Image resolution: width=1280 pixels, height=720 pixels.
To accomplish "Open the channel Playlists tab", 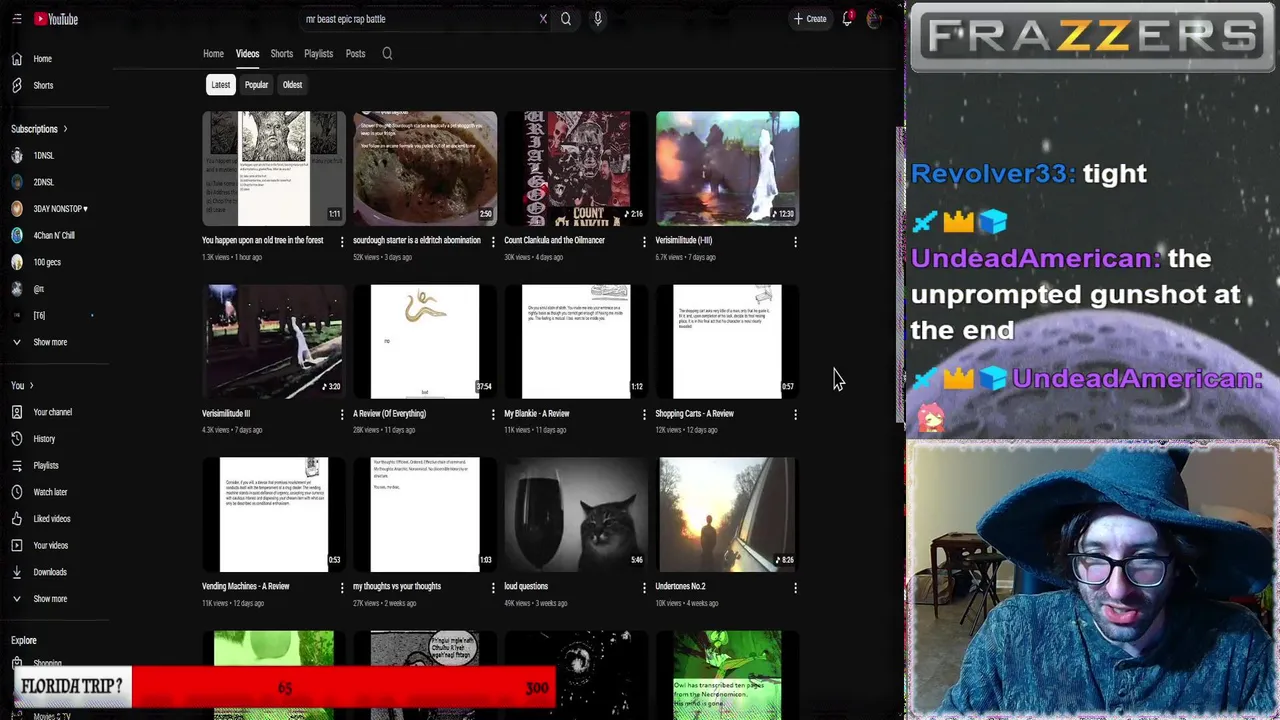I will 318,54.
